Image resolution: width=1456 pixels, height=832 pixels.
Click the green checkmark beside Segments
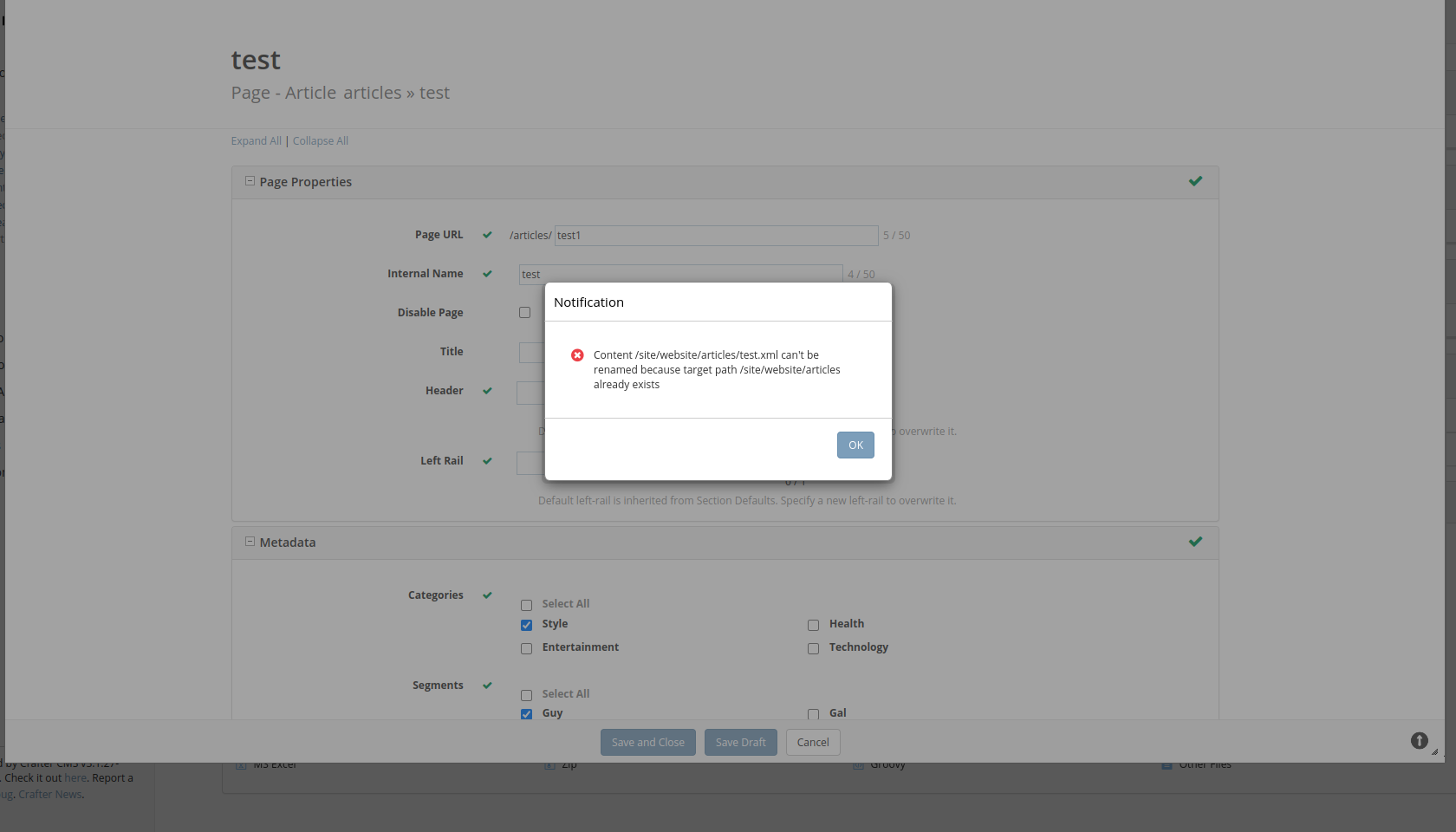487,685
